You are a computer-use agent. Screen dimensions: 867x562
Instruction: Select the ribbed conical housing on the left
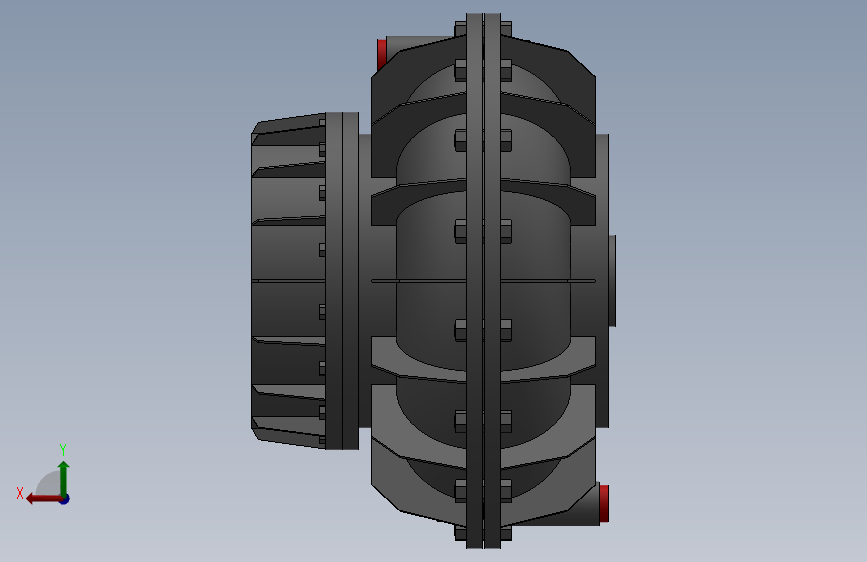[288, 280]
